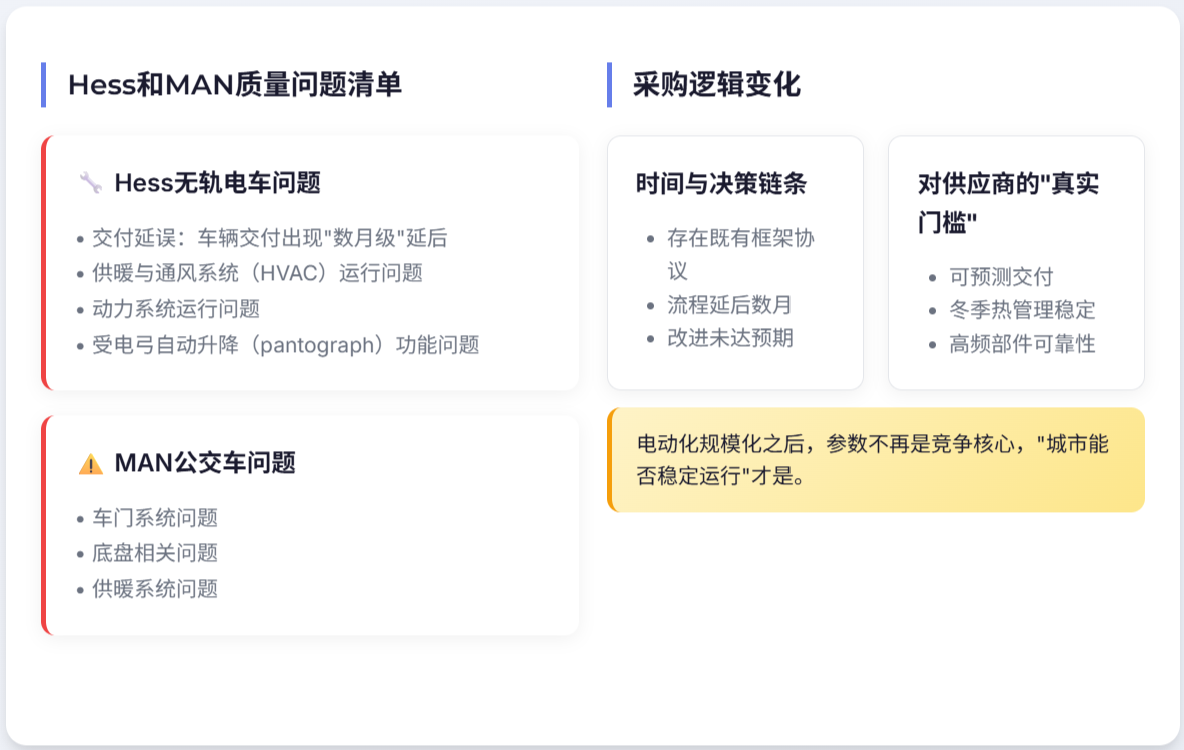Select the 采购逻辑变化 section heading
This screenshot has height=750, width=1184.
717,85
